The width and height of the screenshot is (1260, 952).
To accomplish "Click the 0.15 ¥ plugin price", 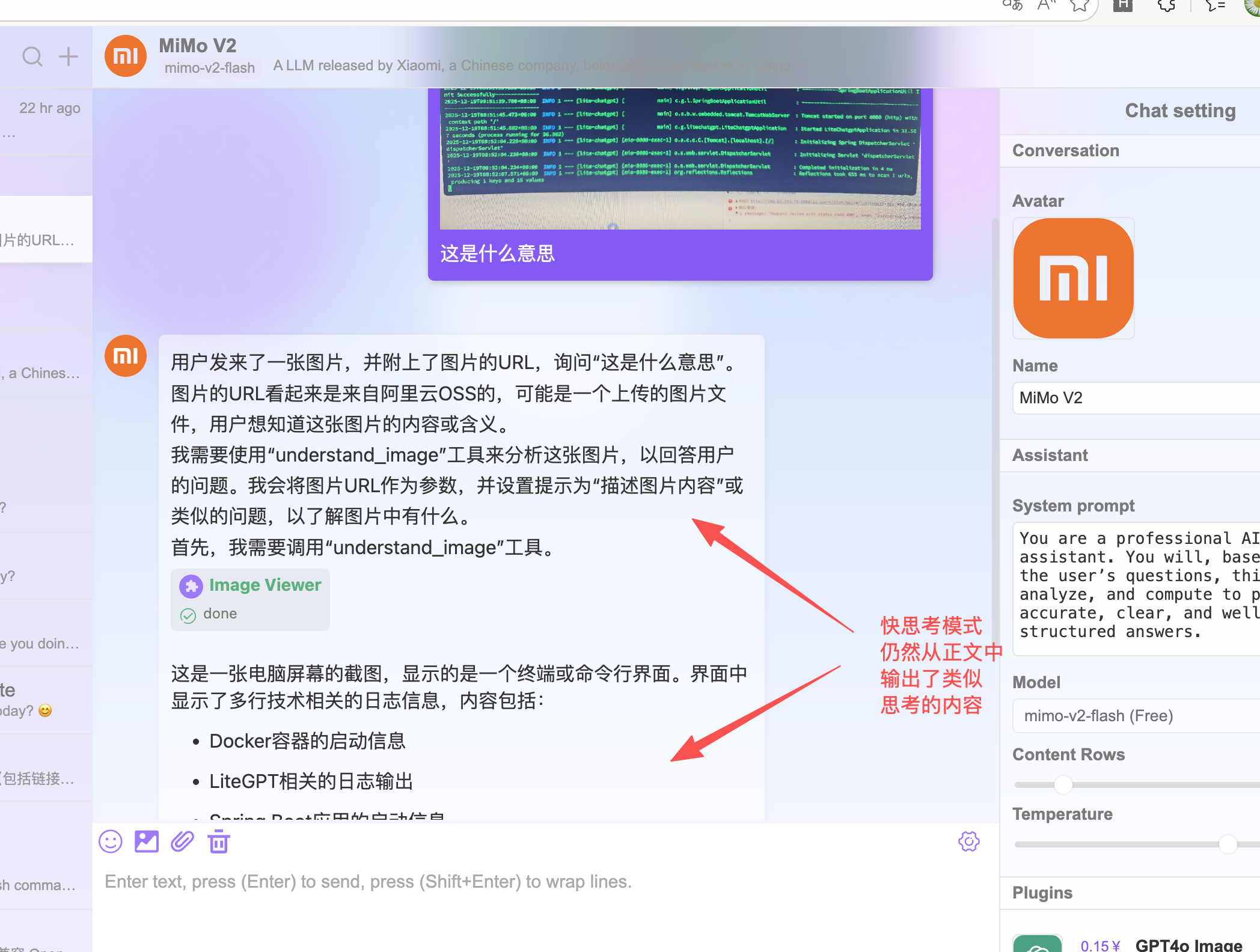I will coord(1100,945).
